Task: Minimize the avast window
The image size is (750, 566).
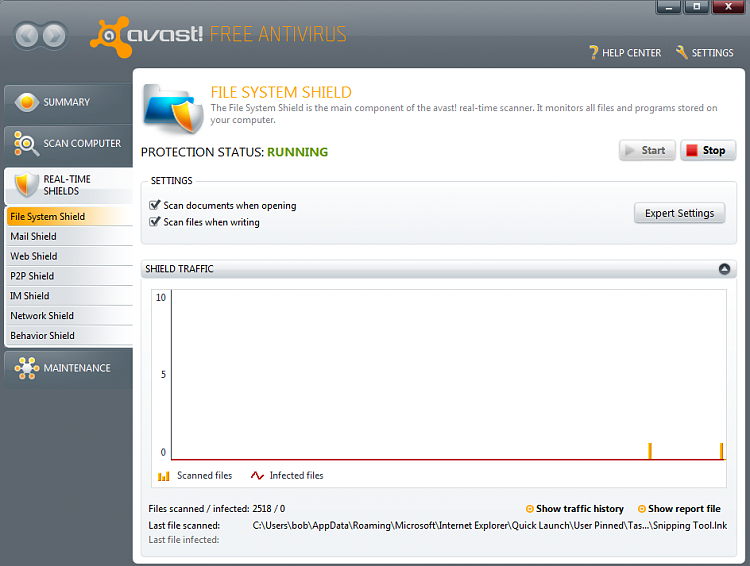Action: click(669, 7)
